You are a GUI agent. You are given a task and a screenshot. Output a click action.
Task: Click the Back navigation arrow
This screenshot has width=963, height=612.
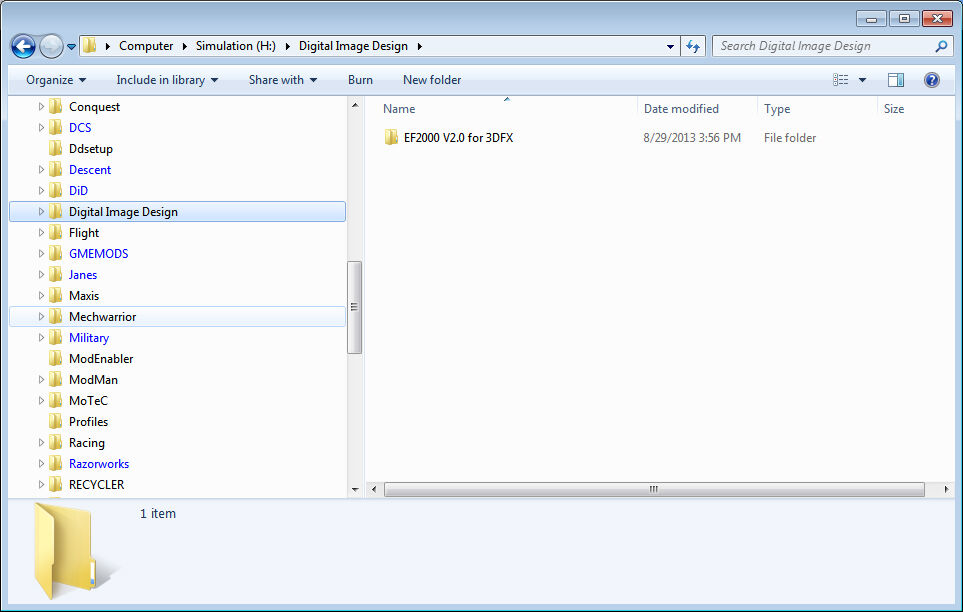click(23, 46)
